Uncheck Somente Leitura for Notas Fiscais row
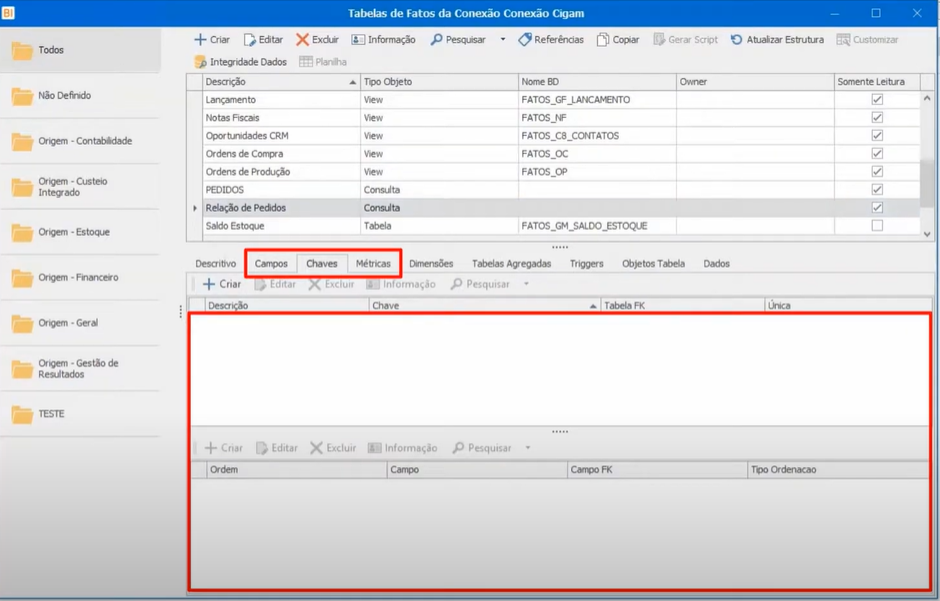 877,118
